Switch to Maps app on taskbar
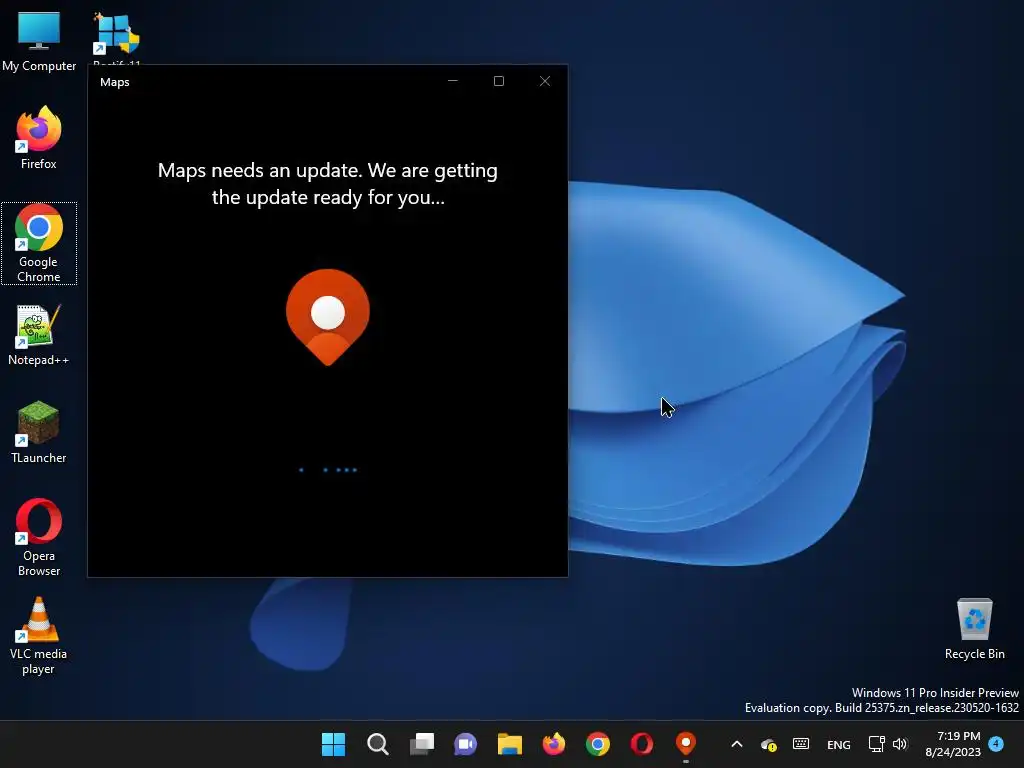The height and width of the screenshot is (768, 1024). click(686, 744)
